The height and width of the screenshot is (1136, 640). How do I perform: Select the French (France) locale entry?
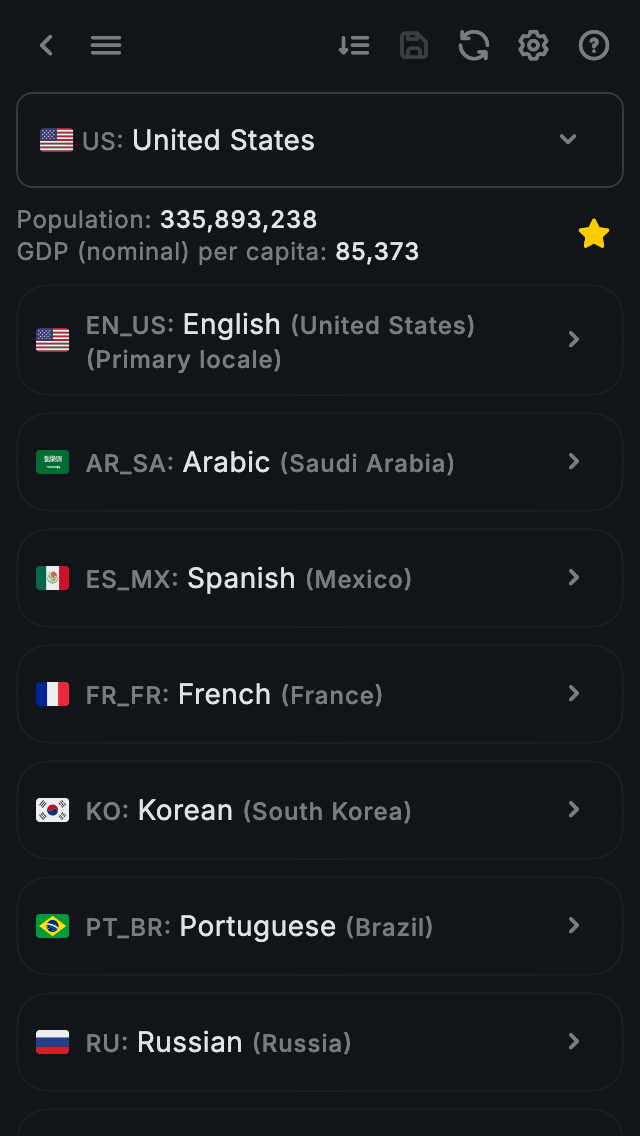click(320, 694)
